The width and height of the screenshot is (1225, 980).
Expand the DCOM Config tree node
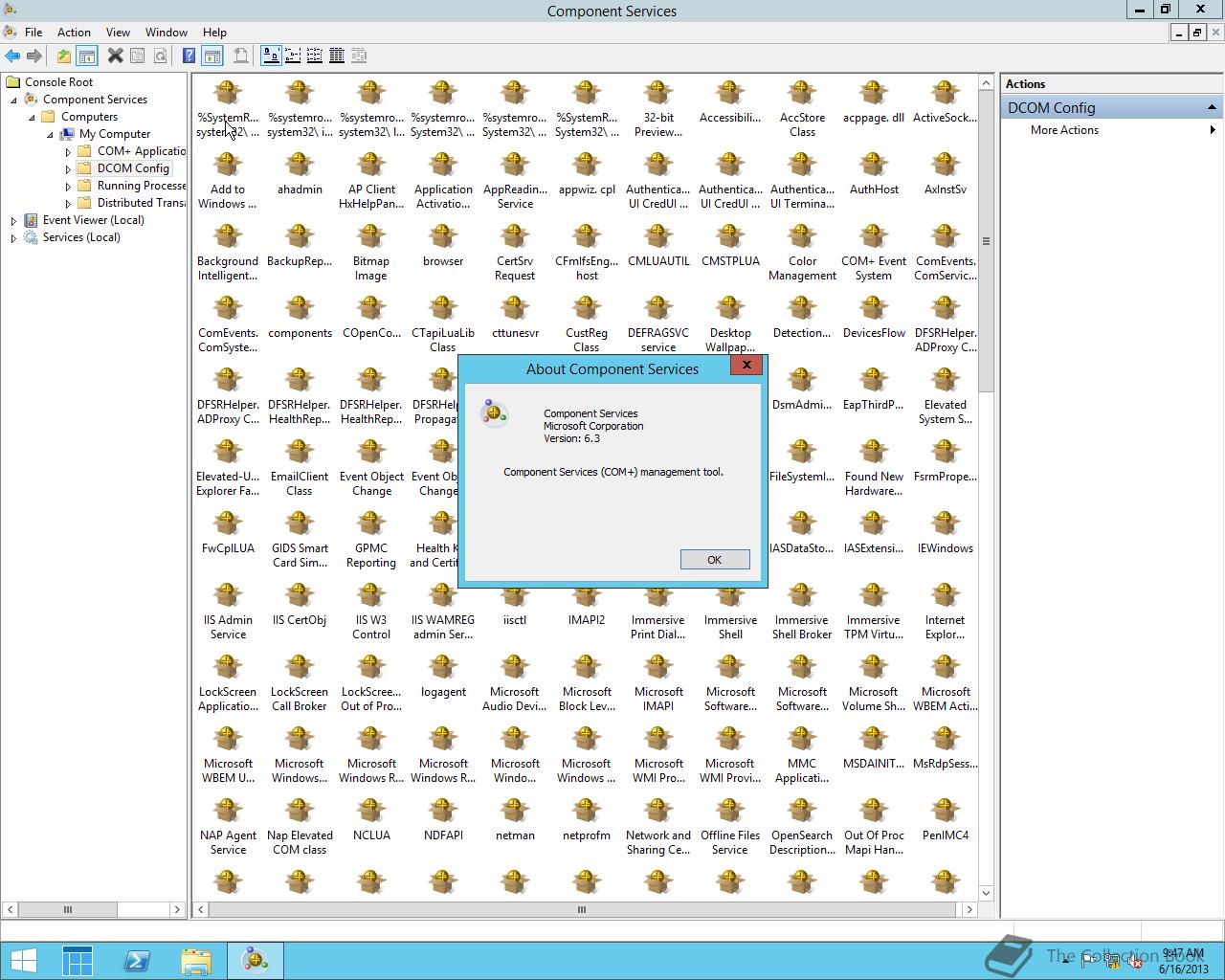[68, 168]
